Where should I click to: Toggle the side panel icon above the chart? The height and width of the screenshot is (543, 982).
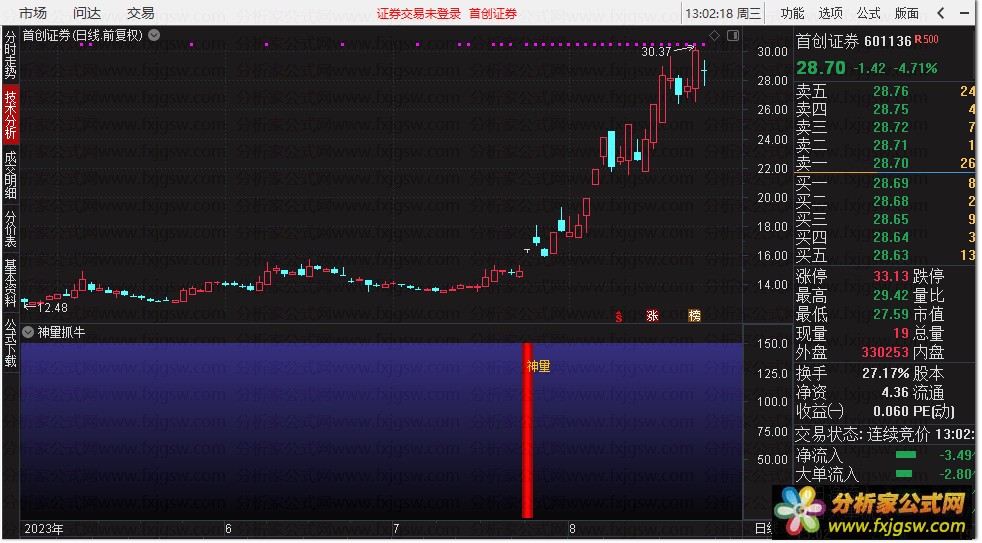coord(733,36)
